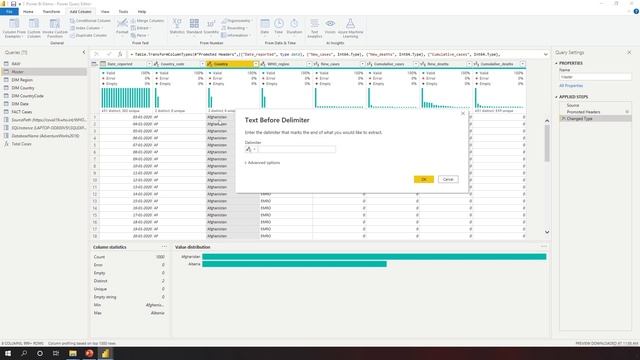Screen dimensions: 640x360
Task: Open the Standard number operations
Action: point(194,27)
